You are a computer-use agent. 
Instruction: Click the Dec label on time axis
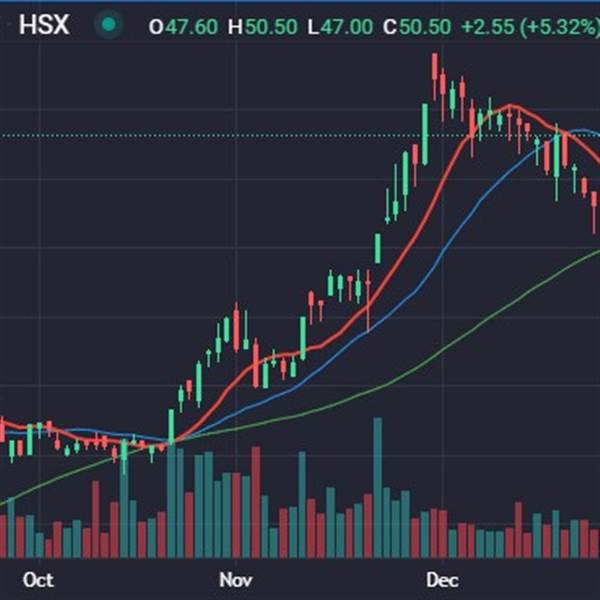pyautogui.click(x=442, y=580)
